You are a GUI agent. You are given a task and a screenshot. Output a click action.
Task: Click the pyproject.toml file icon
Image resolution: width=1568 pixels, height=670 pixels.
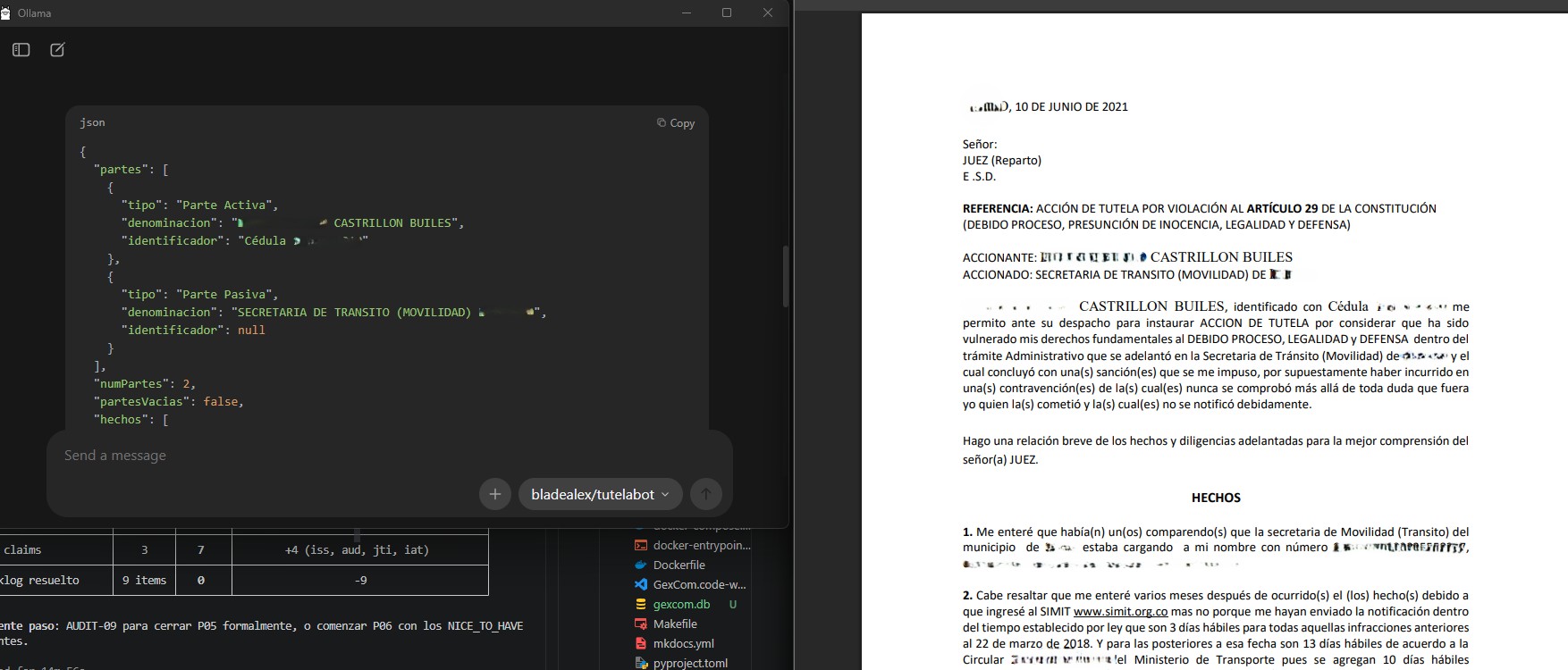pyautogui.click(x=640, y=663)
